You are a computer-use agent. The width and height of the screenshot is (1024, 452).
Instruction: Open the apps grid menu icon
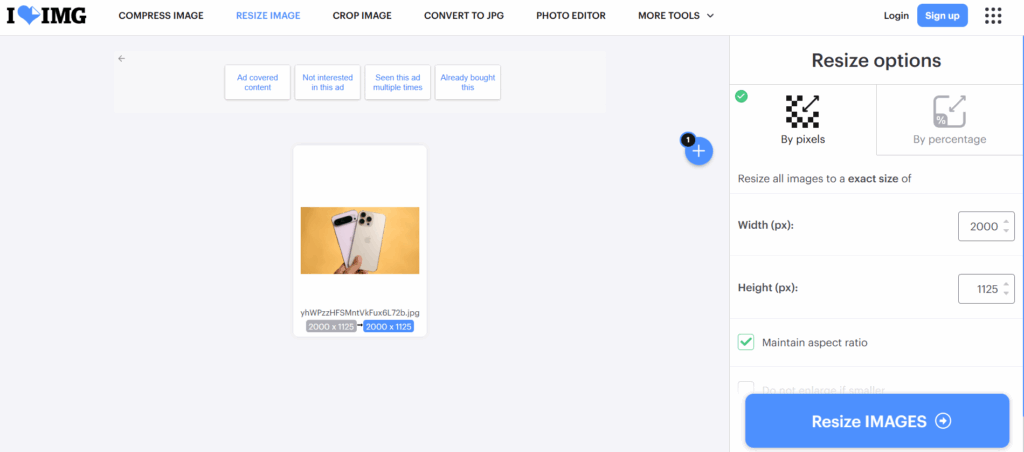coord(992,16)
